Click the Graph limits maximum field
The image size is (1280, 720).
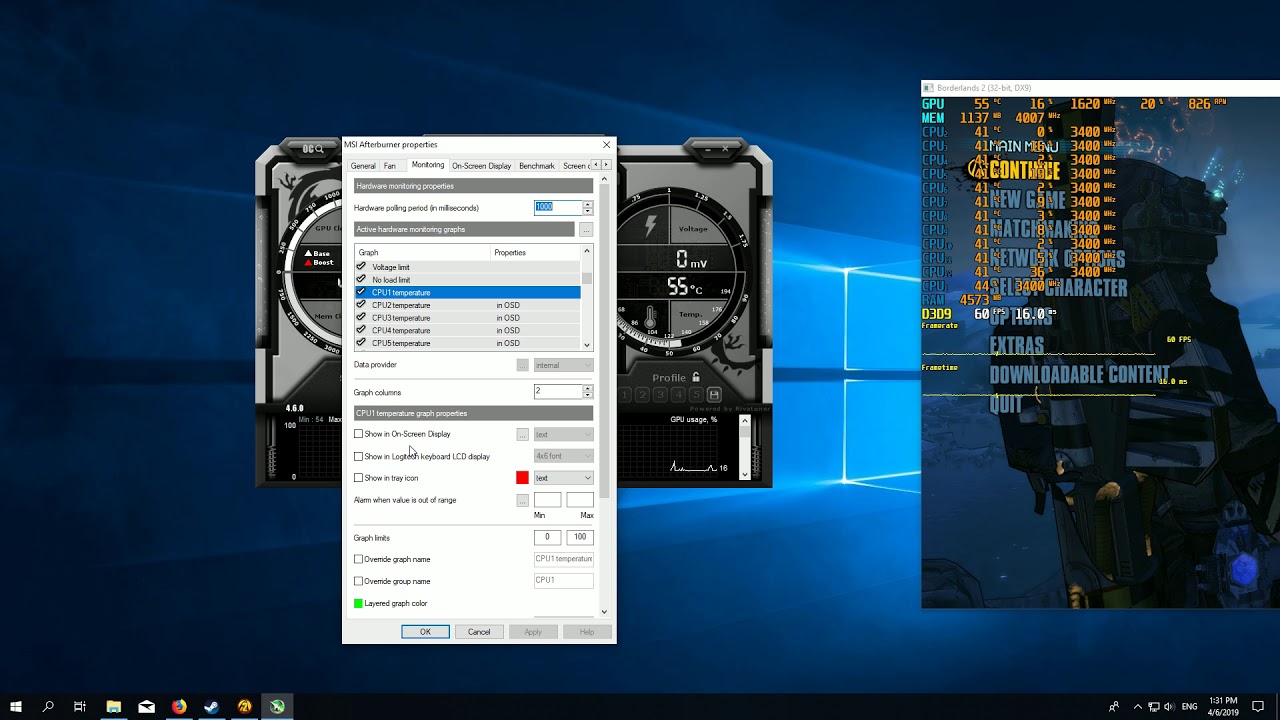pyautogui.click(x=580, y=537)
